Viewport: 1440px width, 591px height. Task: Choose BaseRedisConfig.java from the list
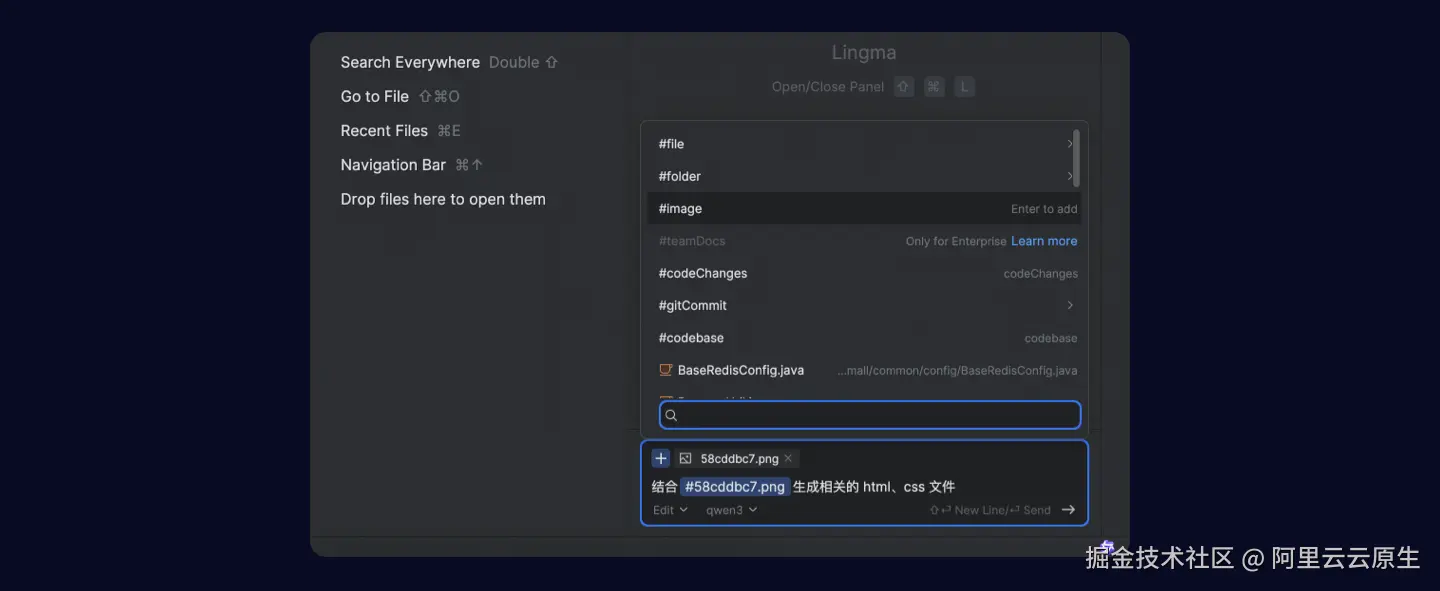coord(862,370)
